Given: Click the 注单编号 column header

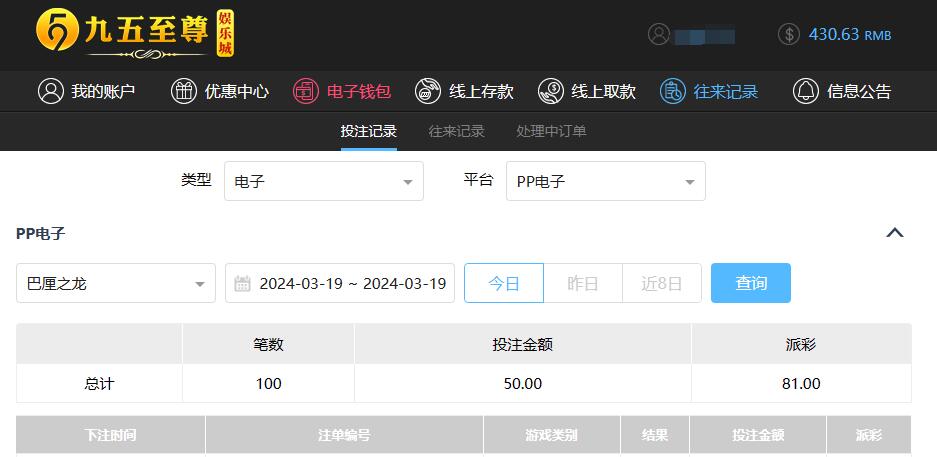Looking at the screenshot, I should pyautogui.click(x=344, y=435).
